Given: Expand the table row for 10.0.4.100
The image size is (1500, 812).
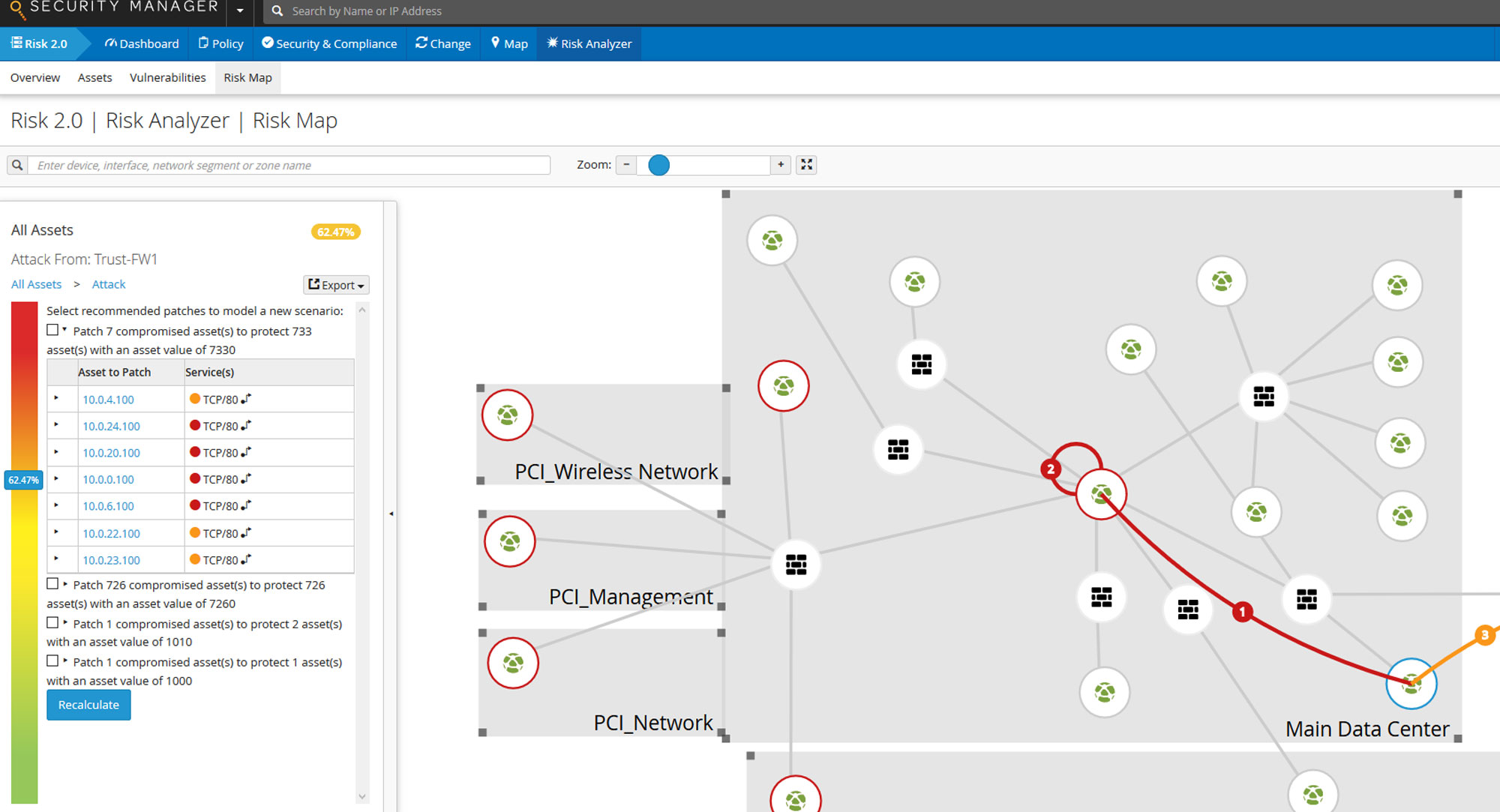Looking at the screenshot, I should tap(62, 399).
